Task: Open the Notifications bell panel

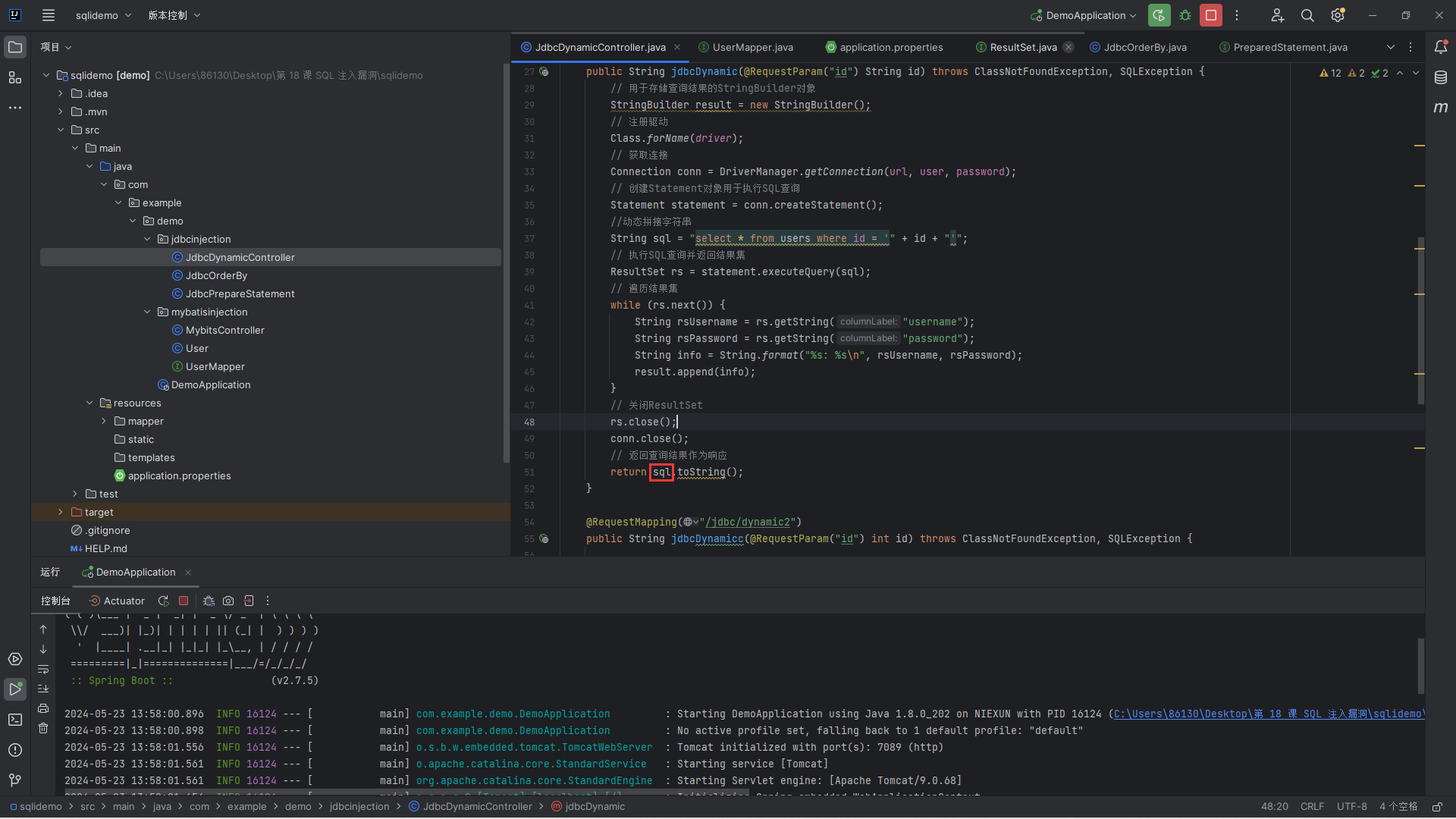Action: click(1441, 47)
